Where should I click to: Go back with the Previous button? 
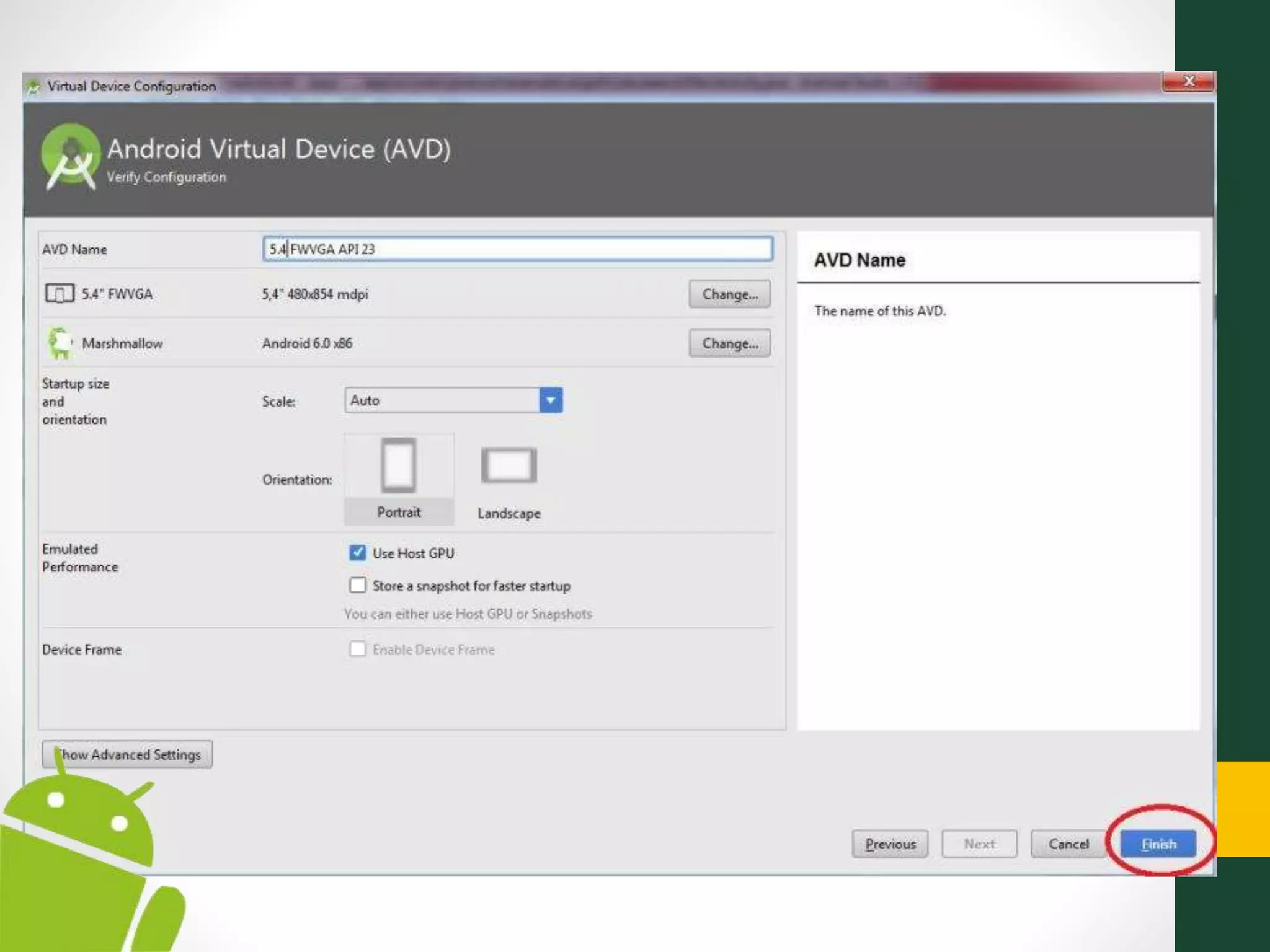point(890,844)
